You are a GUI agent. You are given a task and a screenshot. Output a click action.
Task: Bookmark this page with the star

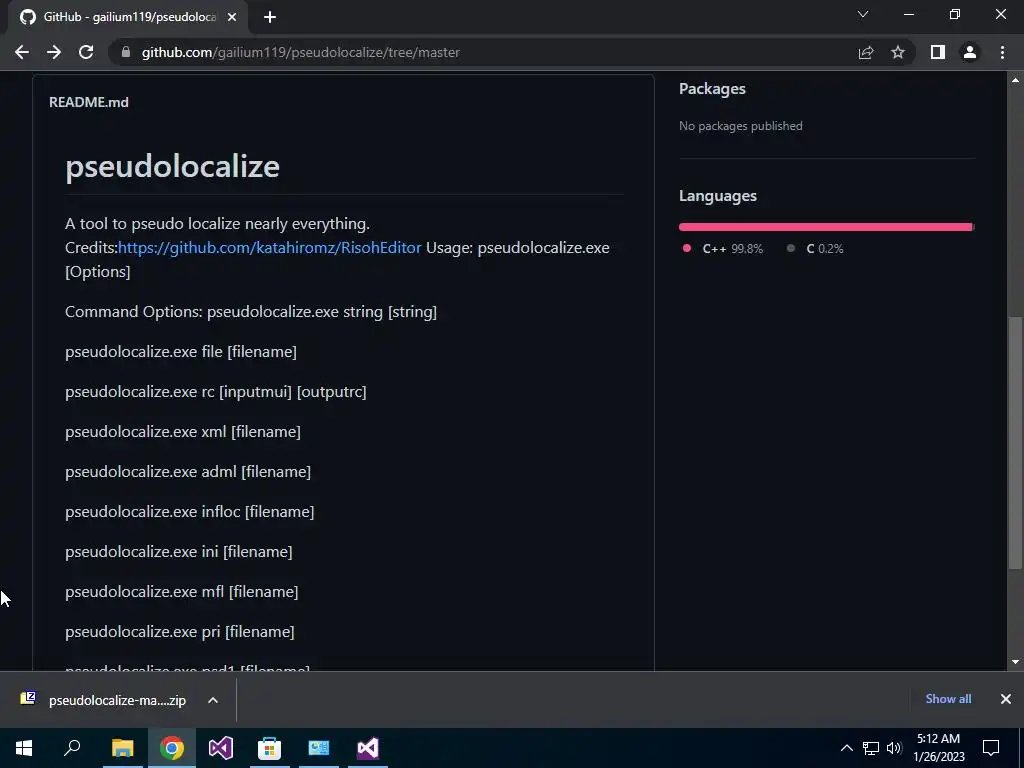pos(898,52)
